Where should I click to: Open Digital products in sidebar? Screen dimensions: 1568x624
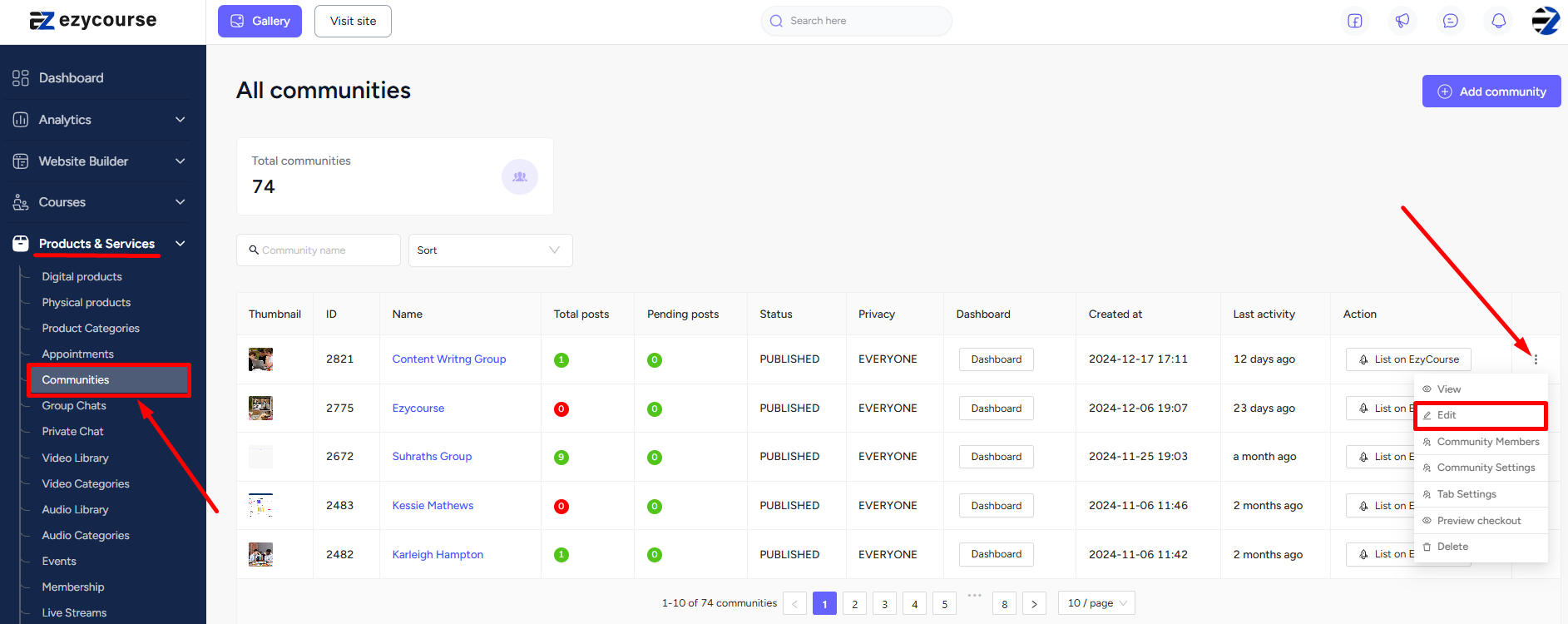(82, 277)
